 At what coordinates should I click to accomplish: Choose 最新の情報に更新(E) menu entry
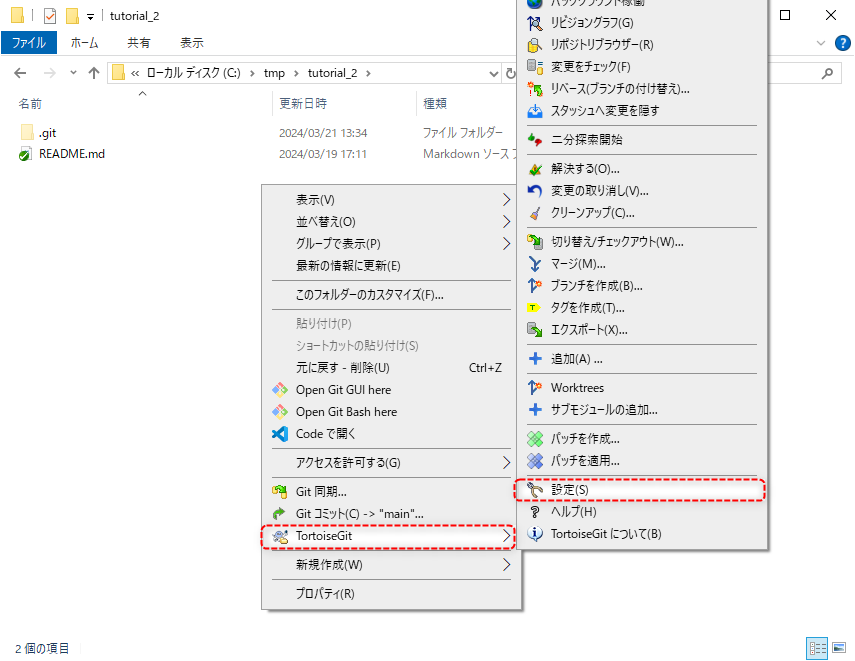[391, 266]
